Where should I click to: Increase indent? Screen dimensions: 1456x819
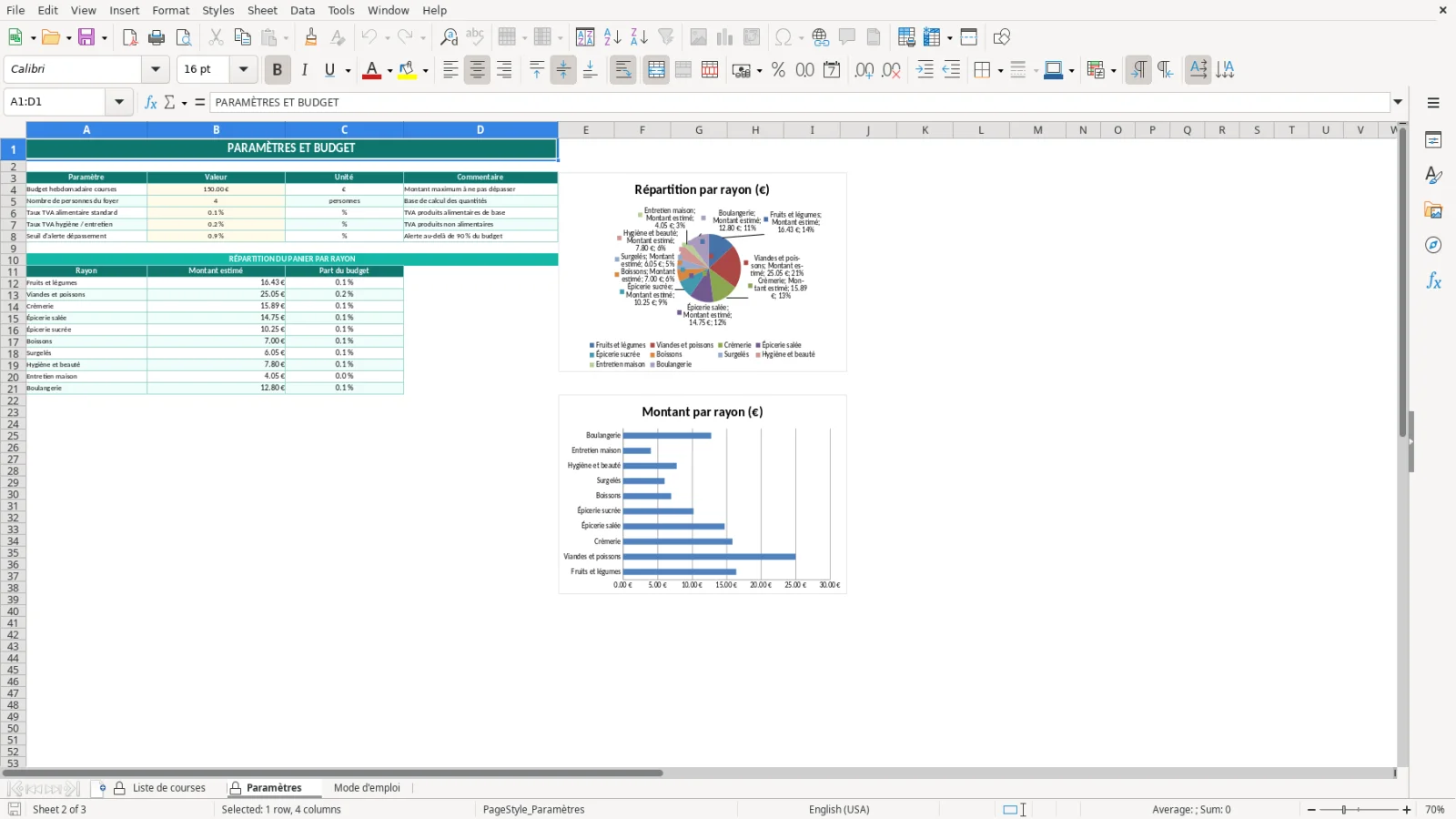click(925, 70)
